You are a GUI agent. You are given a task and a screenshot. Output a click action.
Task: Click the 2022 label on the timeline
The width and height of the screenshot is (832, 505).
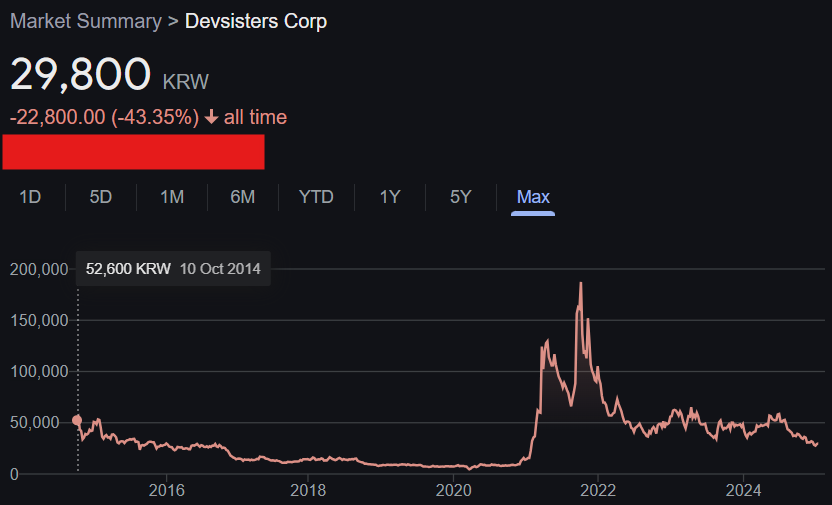[598, 490]
